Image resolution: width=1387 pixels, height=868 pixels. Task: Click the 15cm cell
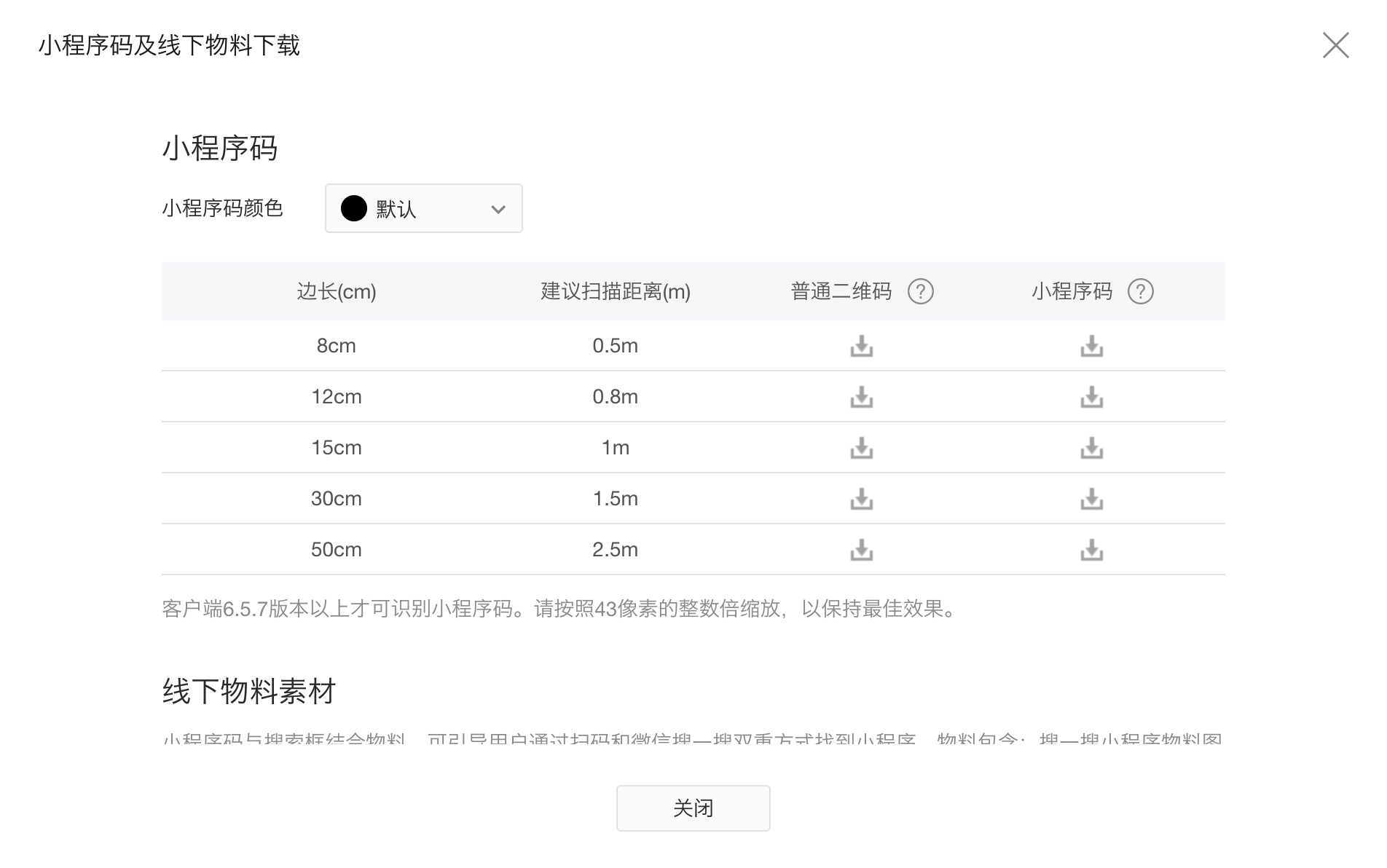[x=337, y=448]
